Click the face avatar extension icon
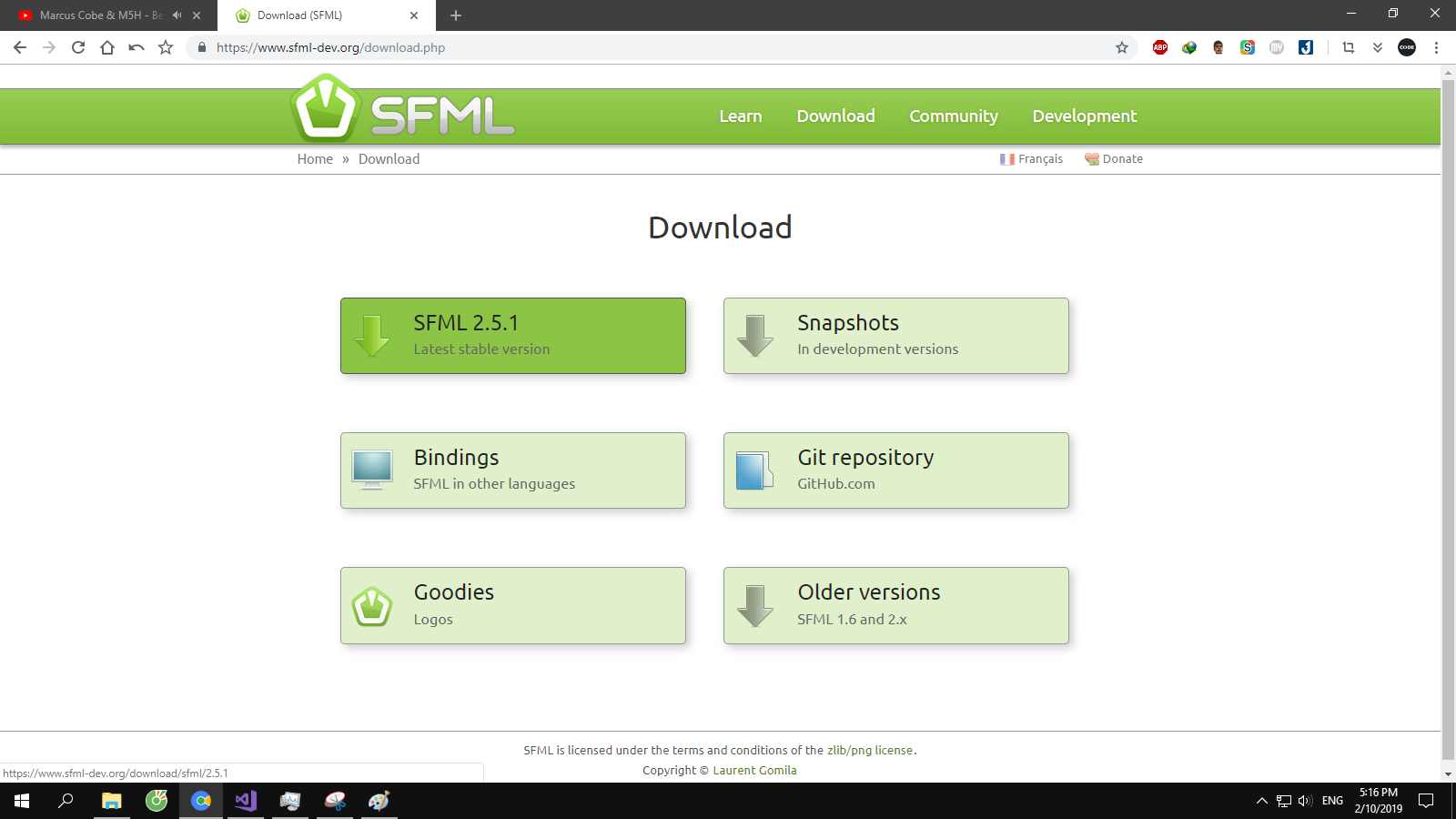The height and width of the screenshot is (819, 1456). pos(1218,47)
